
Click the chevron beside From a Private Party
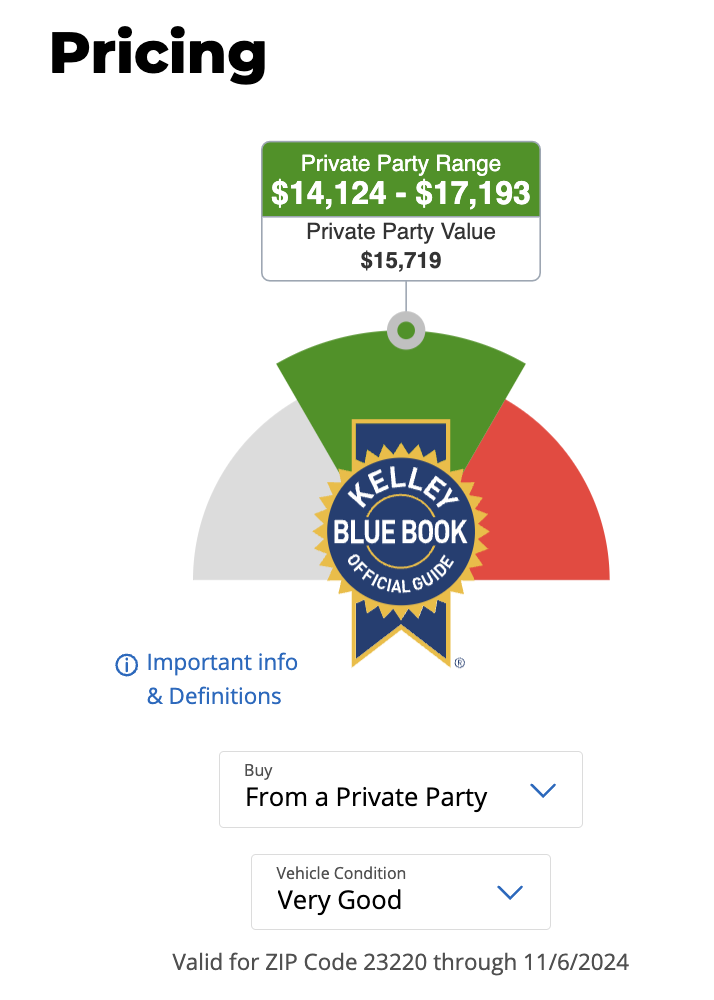(x=543, y=791)
